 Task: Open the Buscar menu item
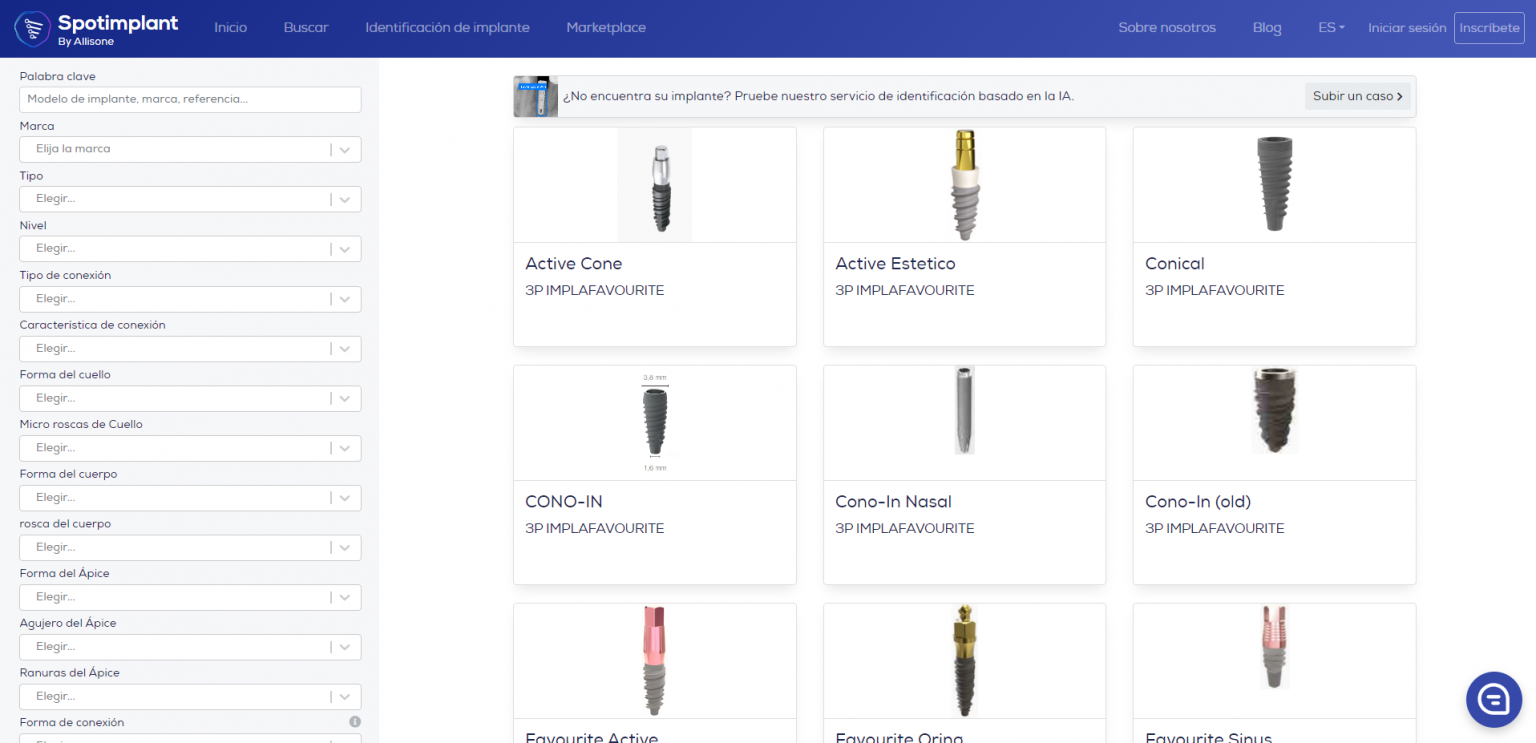coord(306,28)
